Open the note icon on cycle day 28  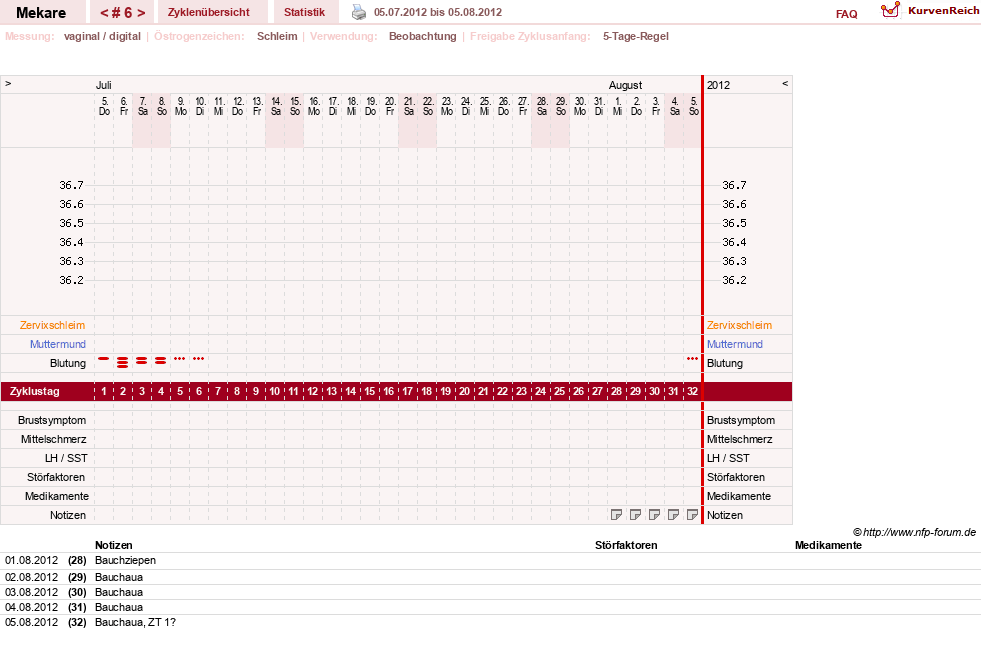click(x=616, y=514)
